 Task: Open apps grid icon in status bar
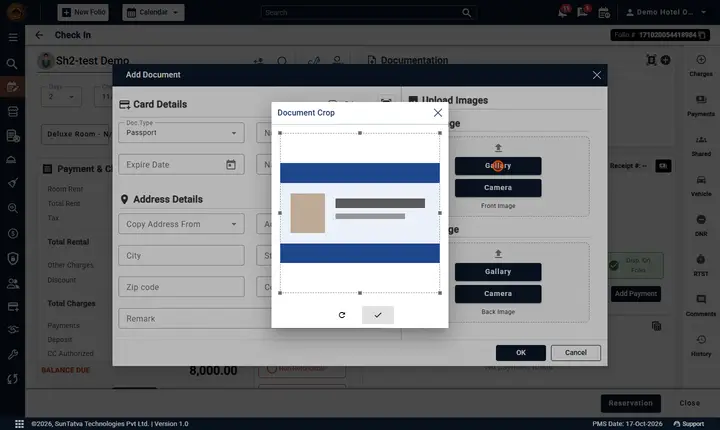coord(19,424)
